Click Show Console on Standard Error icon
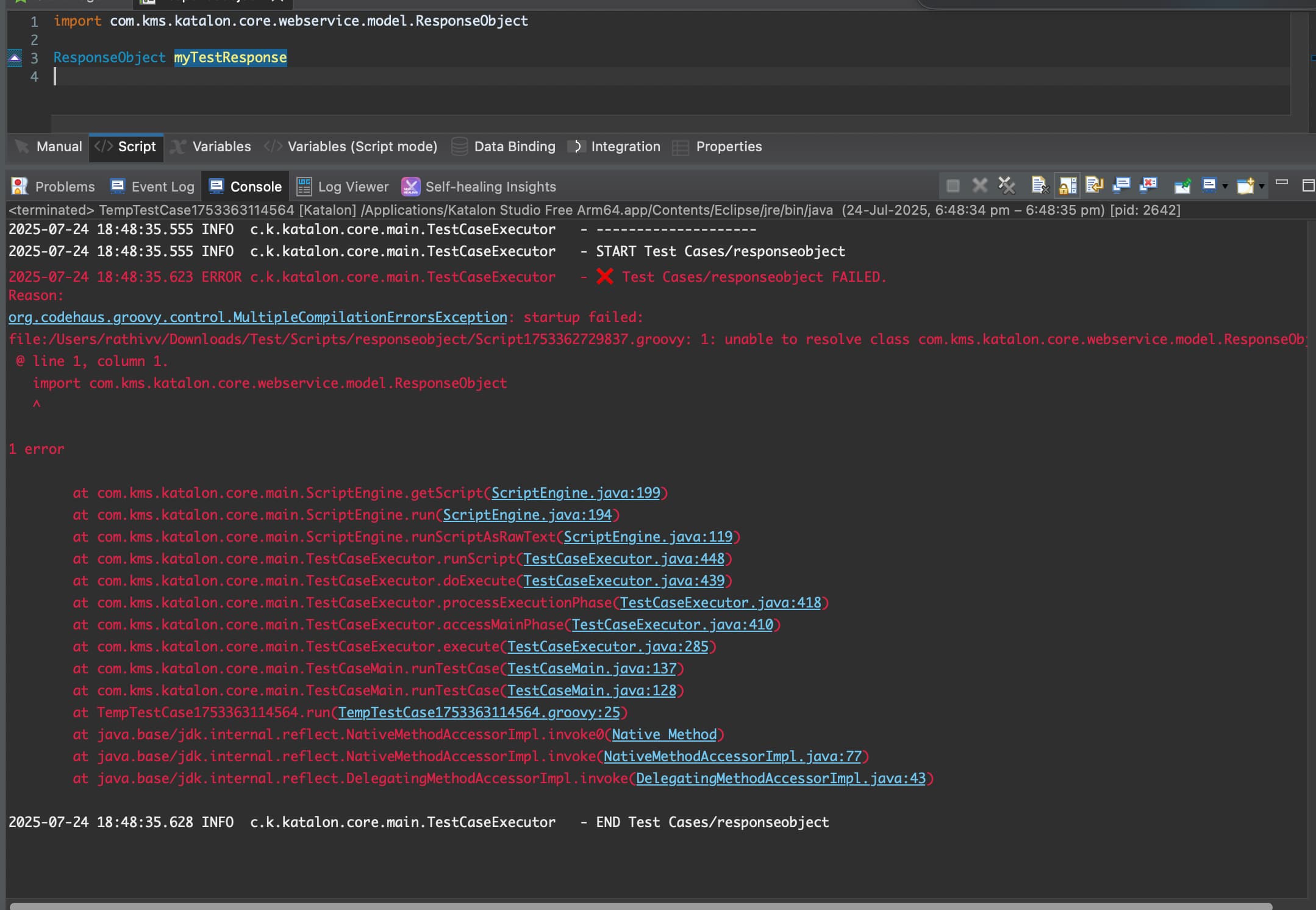The width and height of the screenshot is (1316, 910). pyautogui.click(x=1148, y=185)
